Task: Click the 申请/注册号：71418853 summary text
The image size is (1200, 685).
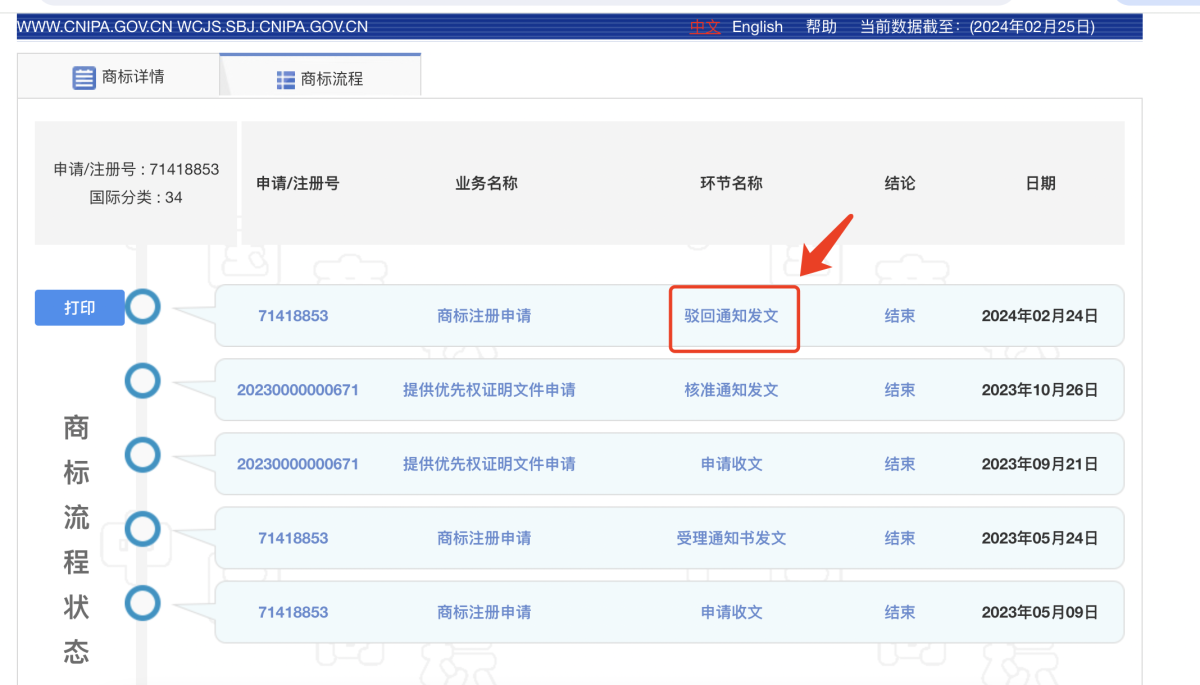Action: 136,169
